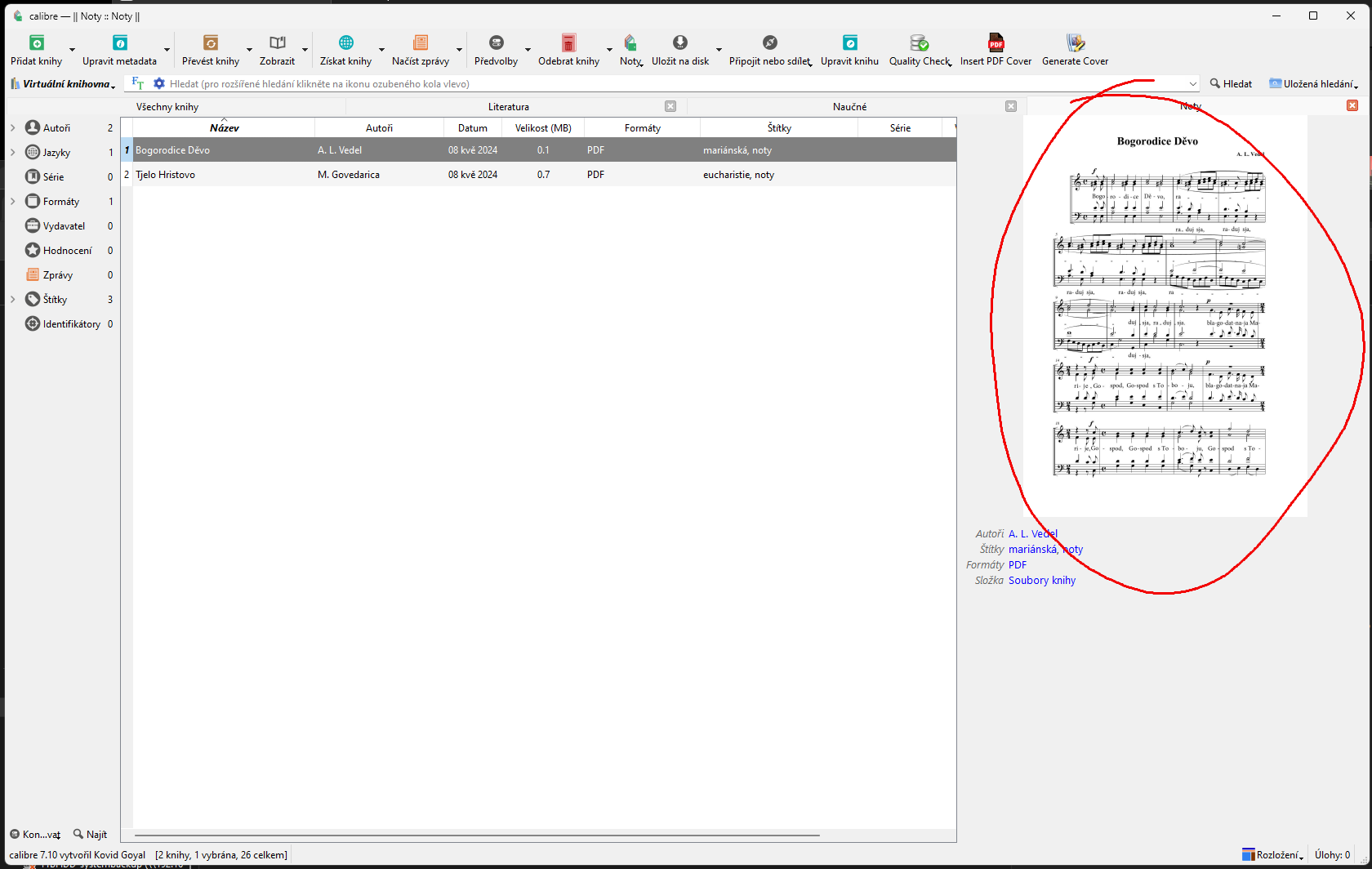The width and height of the screenshot is (1372, 869).
Task: Open Převést knihy dropdown arrow
Action: (x=249, y=50)
